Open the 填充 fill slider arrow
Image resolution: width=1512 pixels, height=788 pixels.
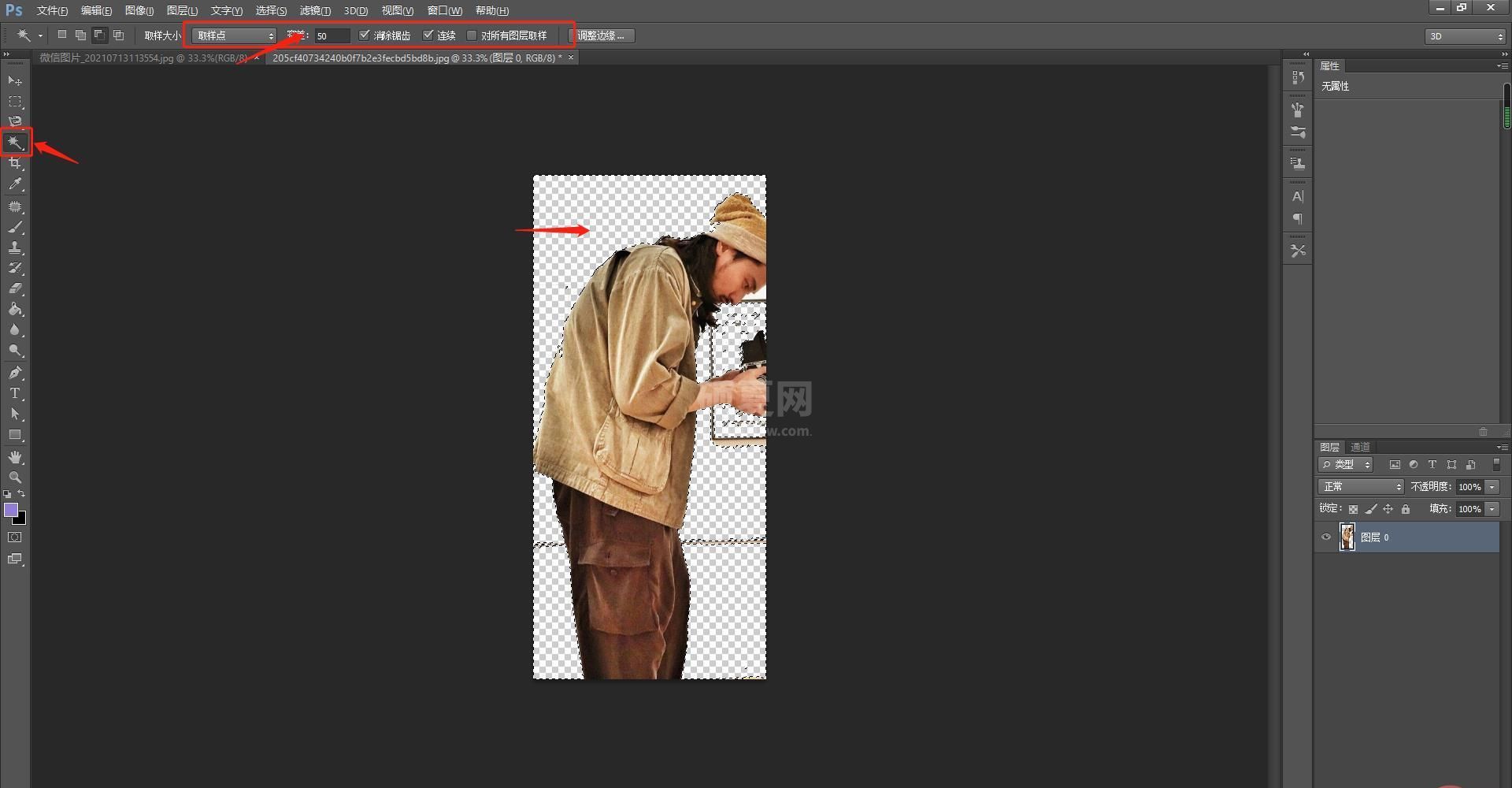(1492, 509)
